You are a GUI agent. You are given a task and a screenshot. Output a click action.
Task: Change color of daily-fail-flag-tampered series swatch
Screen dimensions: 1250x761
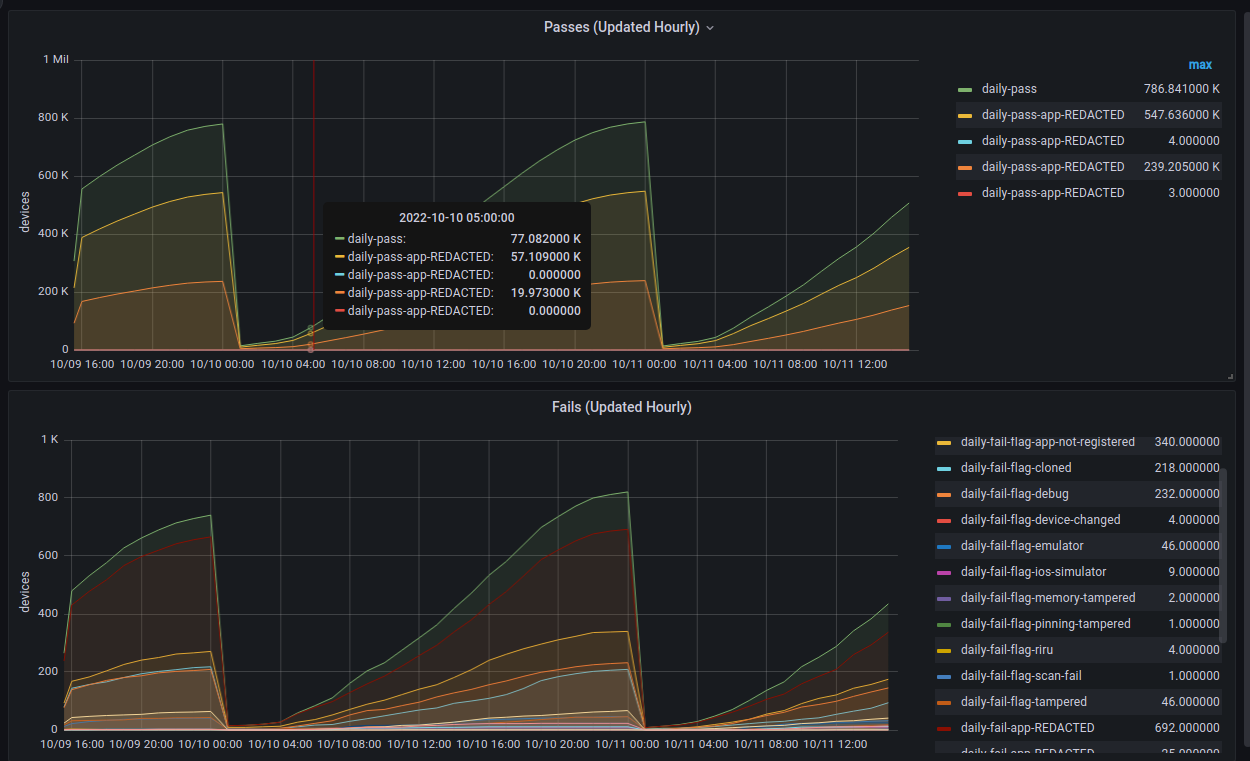coord(944,702)
